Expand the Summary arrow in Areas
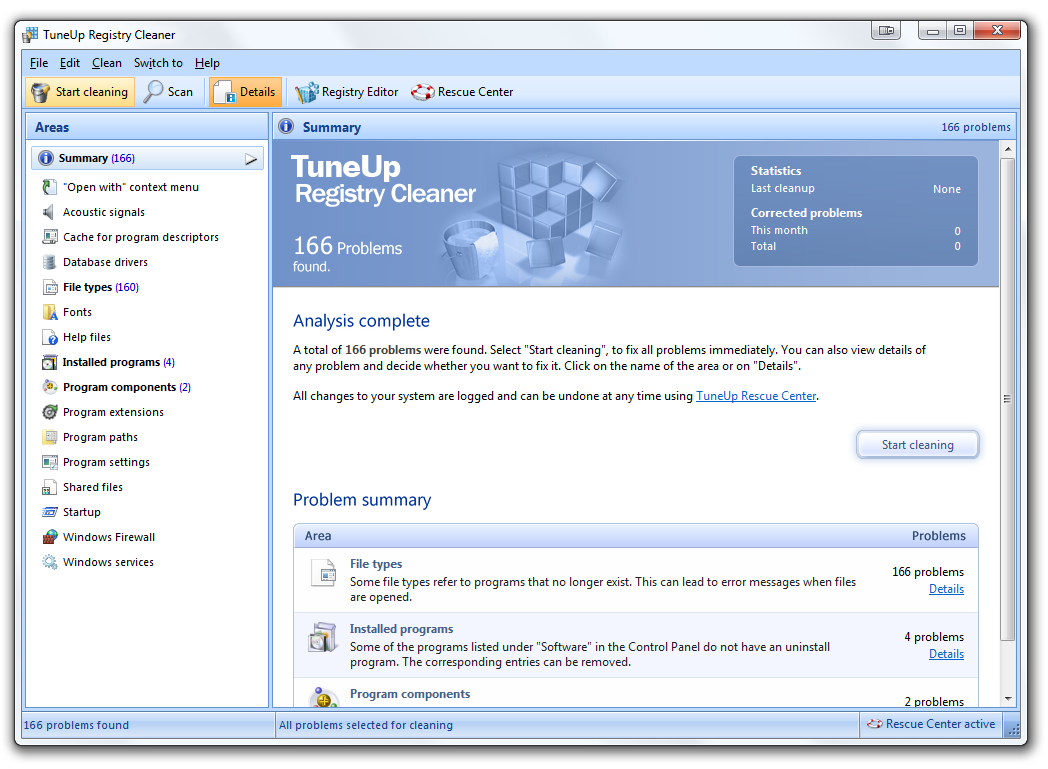 pyautogui.click(x=251, y=159)
